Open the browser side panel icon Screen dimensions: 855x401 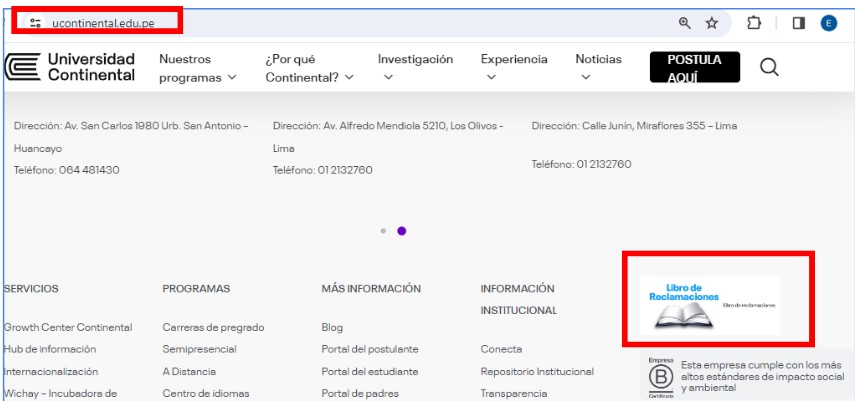(x=799, y=23)
